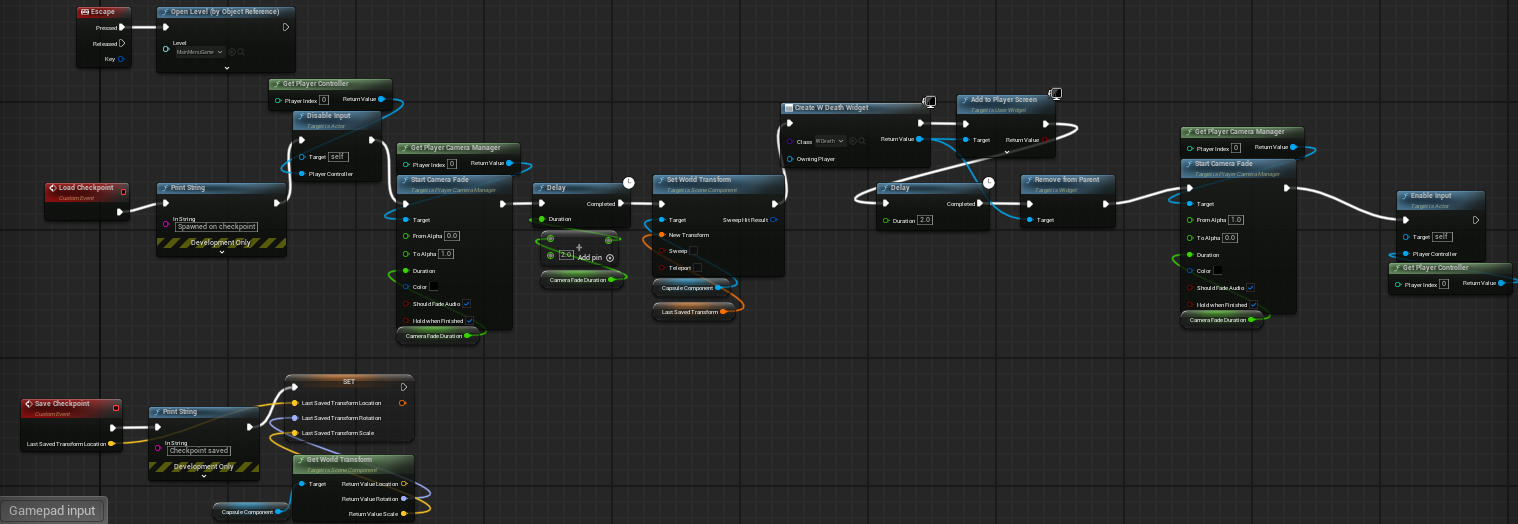1518x524 pixels.
Task: Click the Escape node Pressed execution pin
Action: [123, 28]
